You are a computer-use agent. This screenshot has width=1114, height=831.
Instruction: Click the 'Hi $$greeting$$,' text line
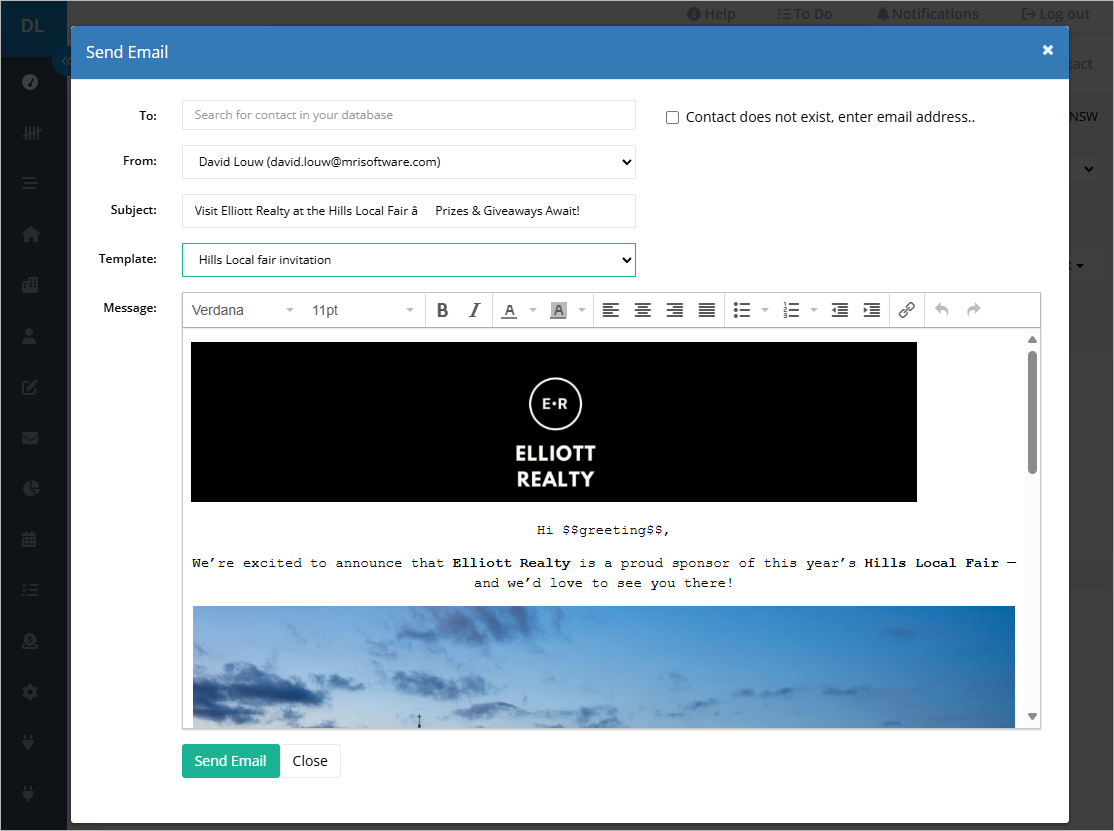[603, 530]
